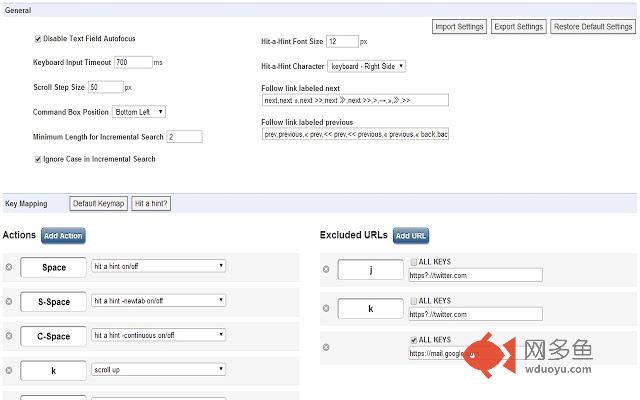Click the Import Settings button

[459, 27]
